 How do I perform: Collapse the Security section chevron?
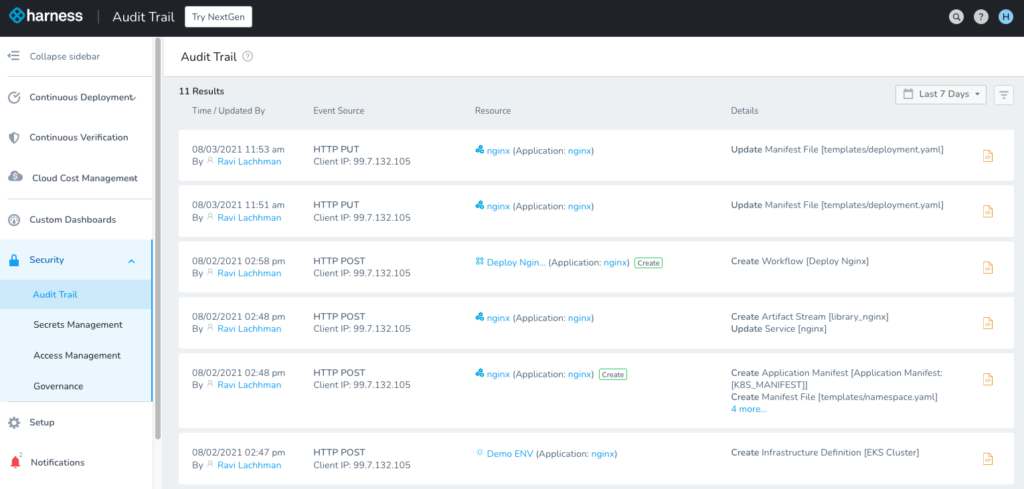coord(131,260)
